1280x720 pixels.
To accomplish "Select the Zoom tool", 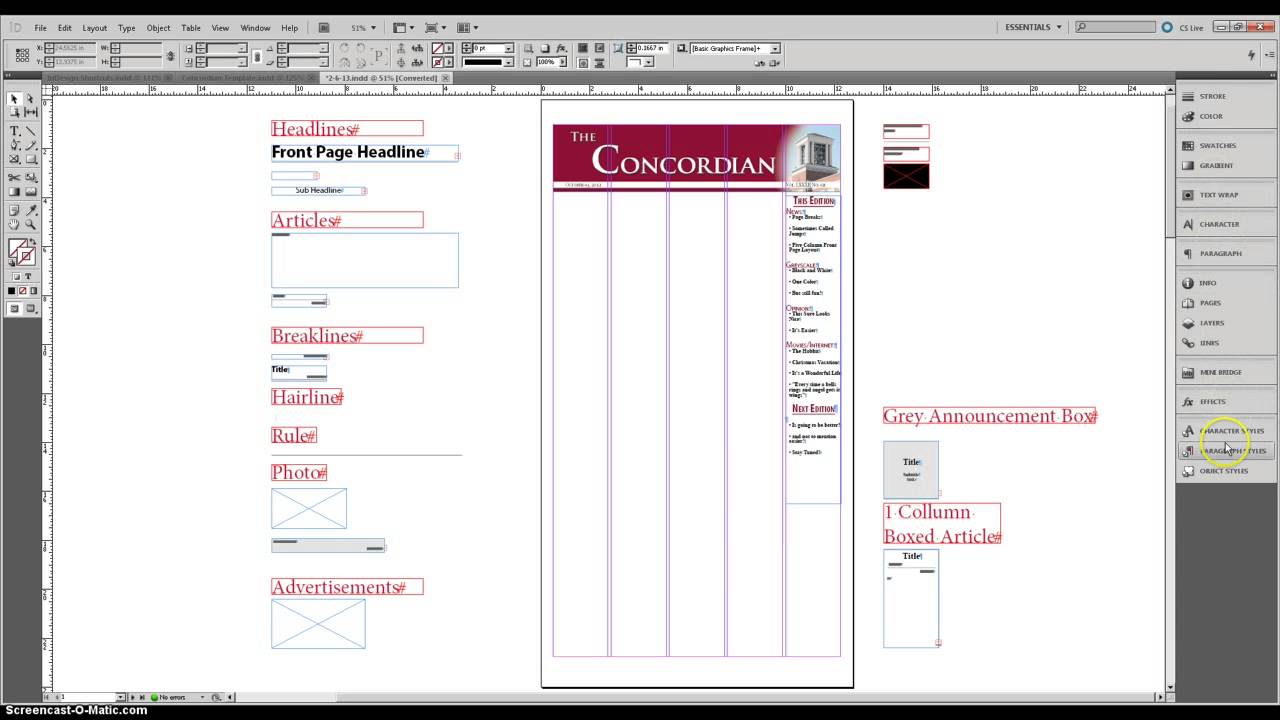I will [x=30, y=224].
